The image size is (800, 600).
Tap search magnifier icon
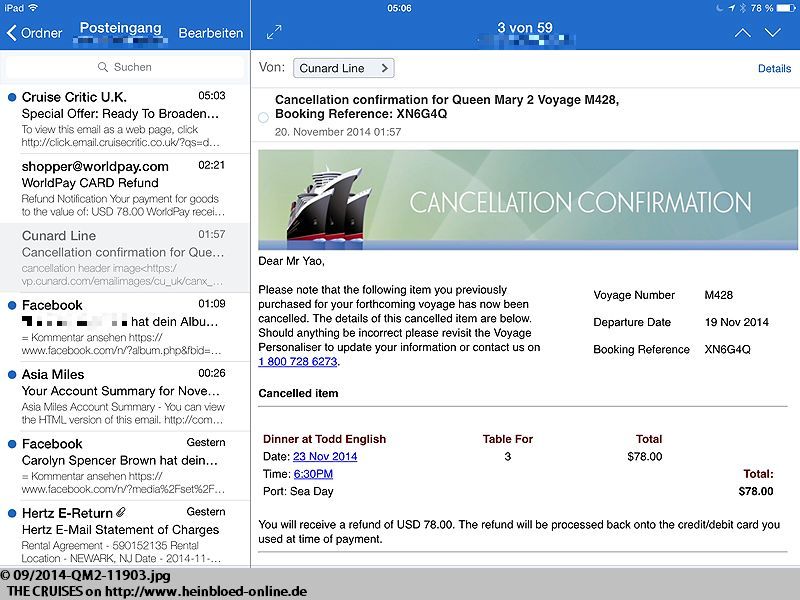(x=103, y=67)
